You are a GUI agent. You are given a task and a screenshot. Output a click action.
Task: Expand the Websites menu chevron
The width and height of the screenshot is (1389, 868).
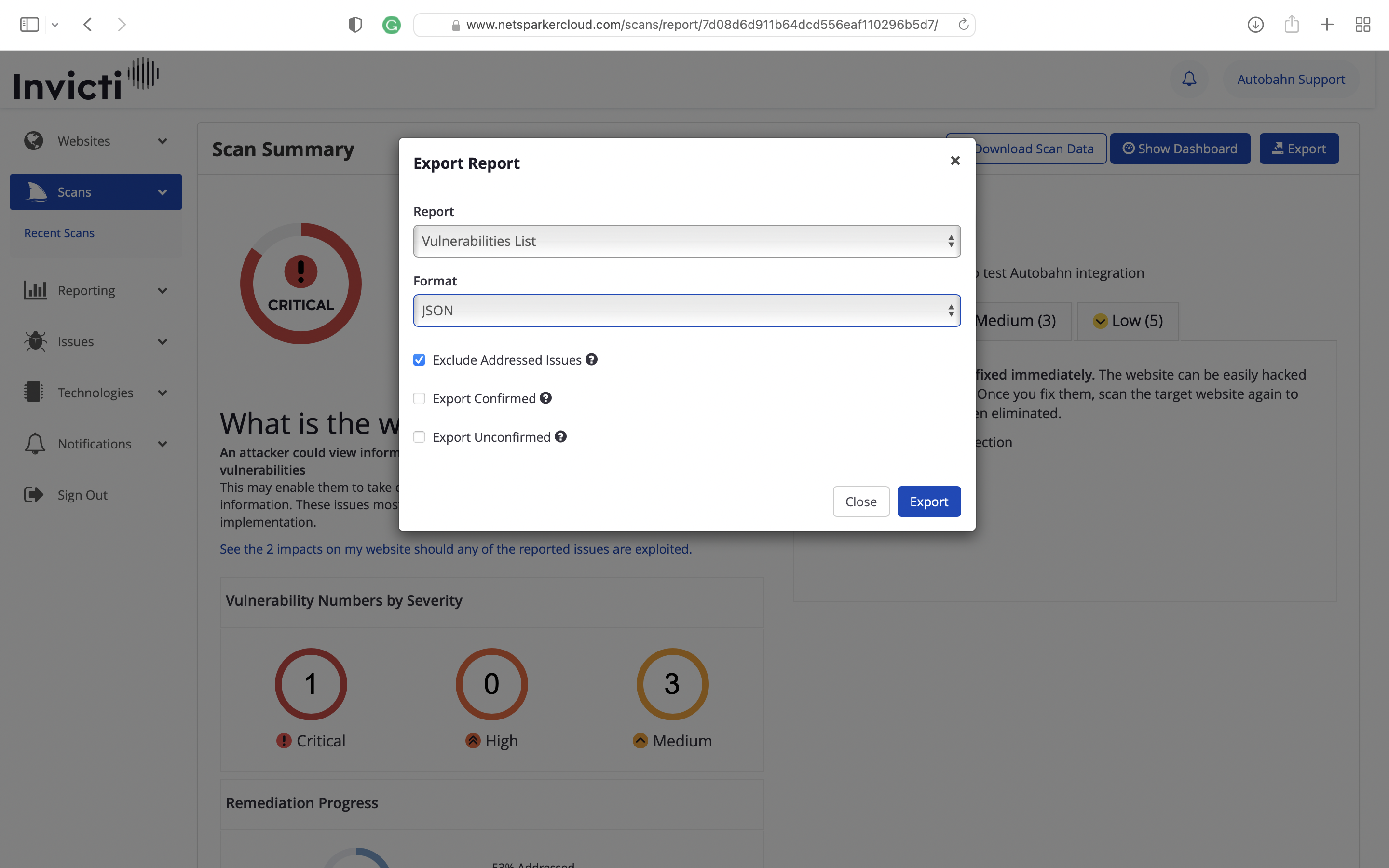[163, 141]
